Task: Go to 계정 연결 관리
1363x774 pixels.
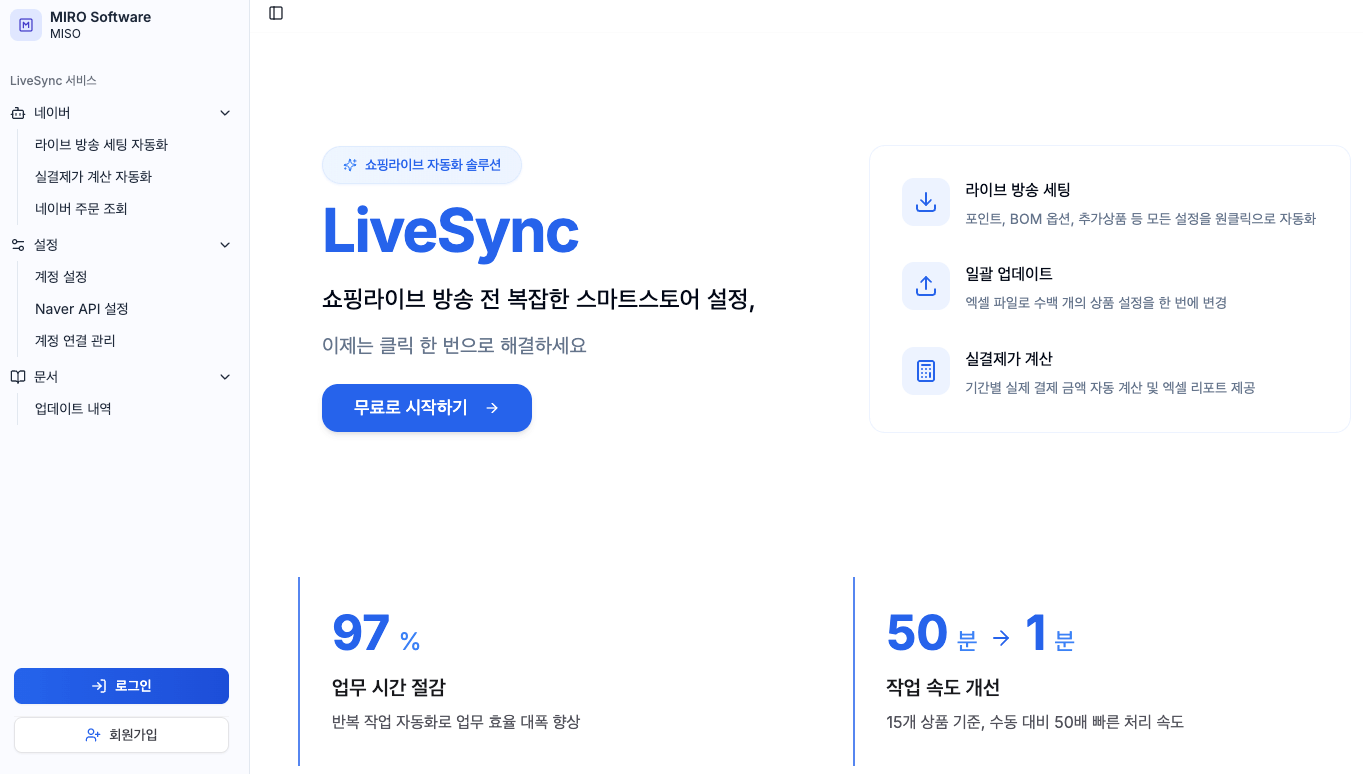Action: click(x=75, y=341)
